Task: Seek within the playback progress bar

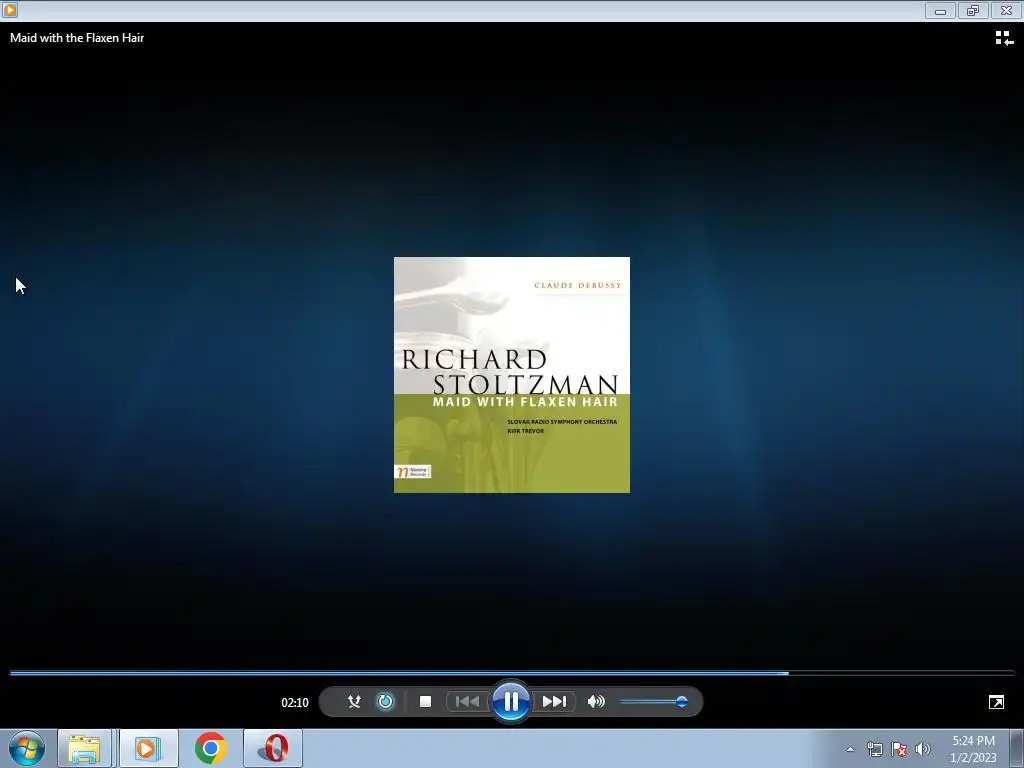Action: [x=511, y=673]
